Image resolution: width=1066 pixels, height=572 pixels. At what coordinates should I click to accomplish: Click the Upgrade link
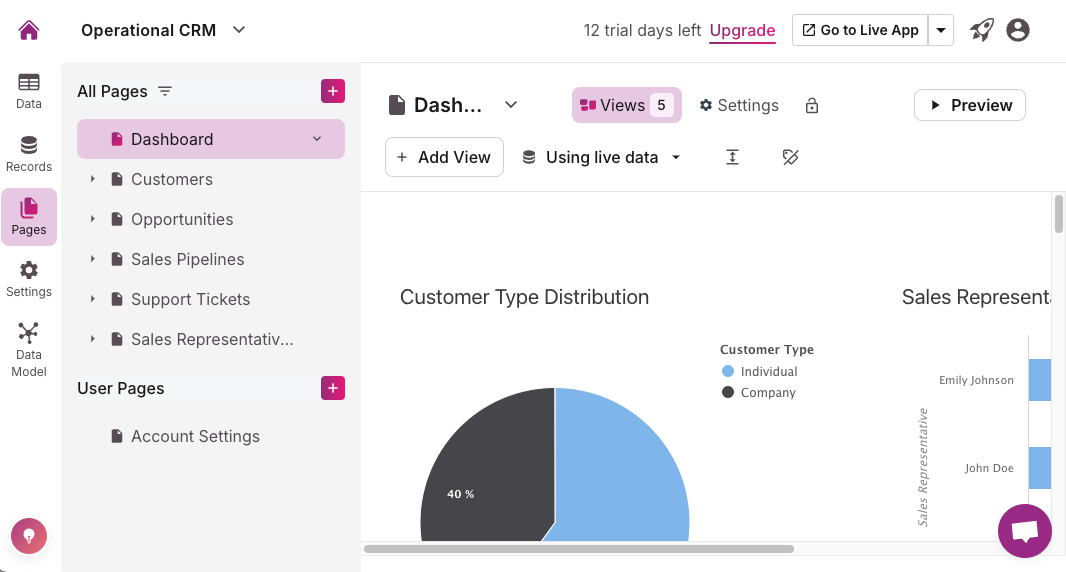[742, 30]
